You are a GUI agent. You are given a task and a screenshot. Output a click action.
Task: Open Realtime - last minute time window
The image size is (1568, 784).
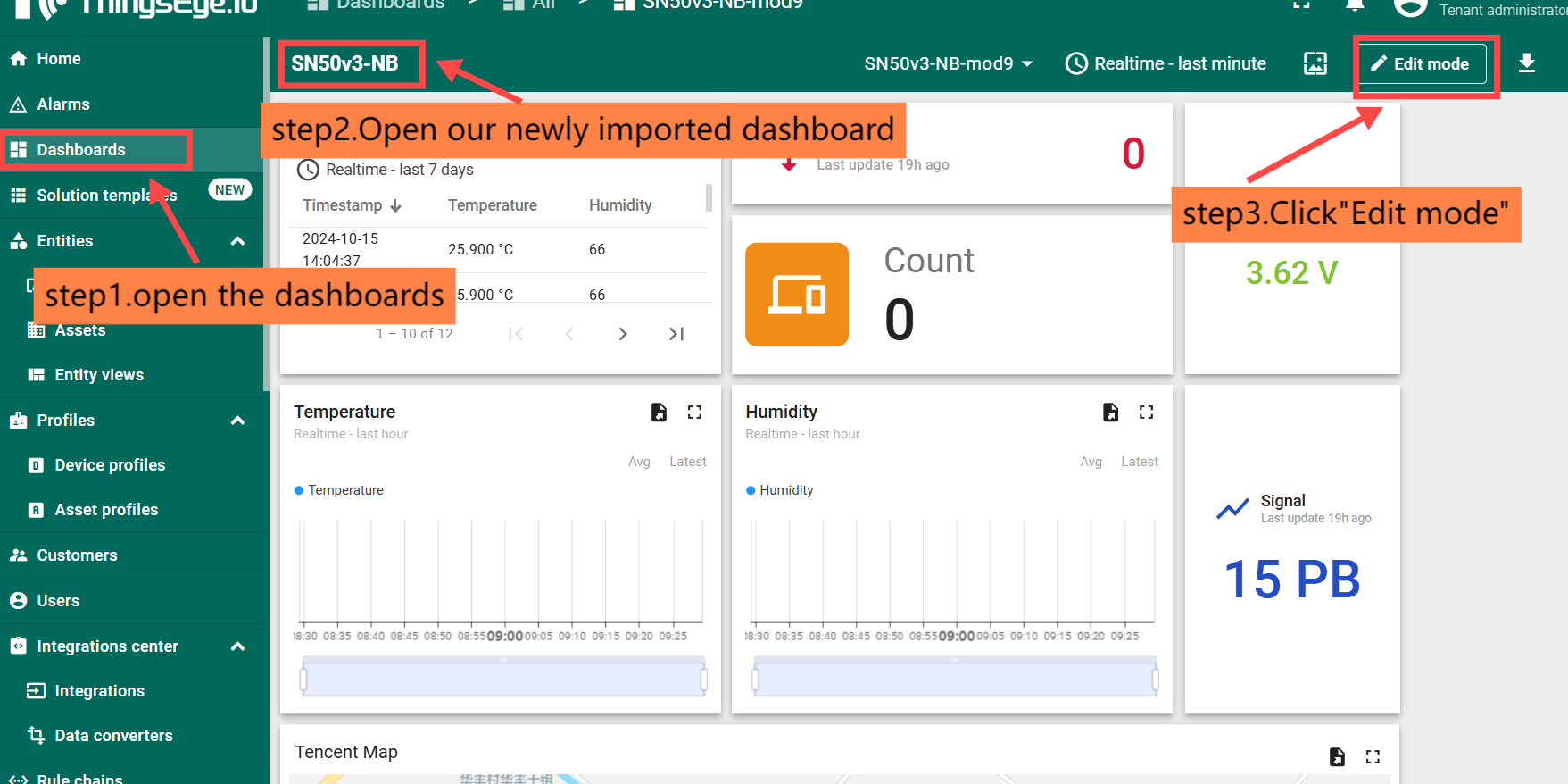pos(1166,63)
